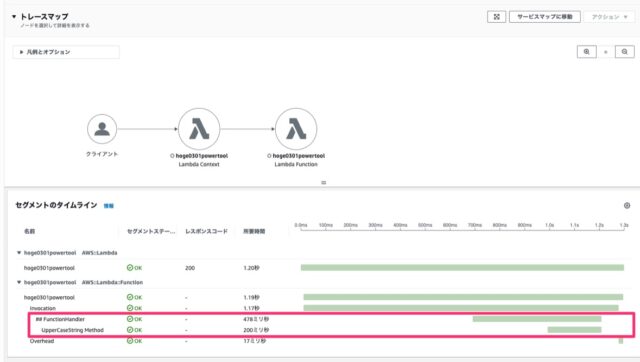This screenshot has width=640, height=362.
Task: Click the response code 200 cell
Action: tap(190, 268)
